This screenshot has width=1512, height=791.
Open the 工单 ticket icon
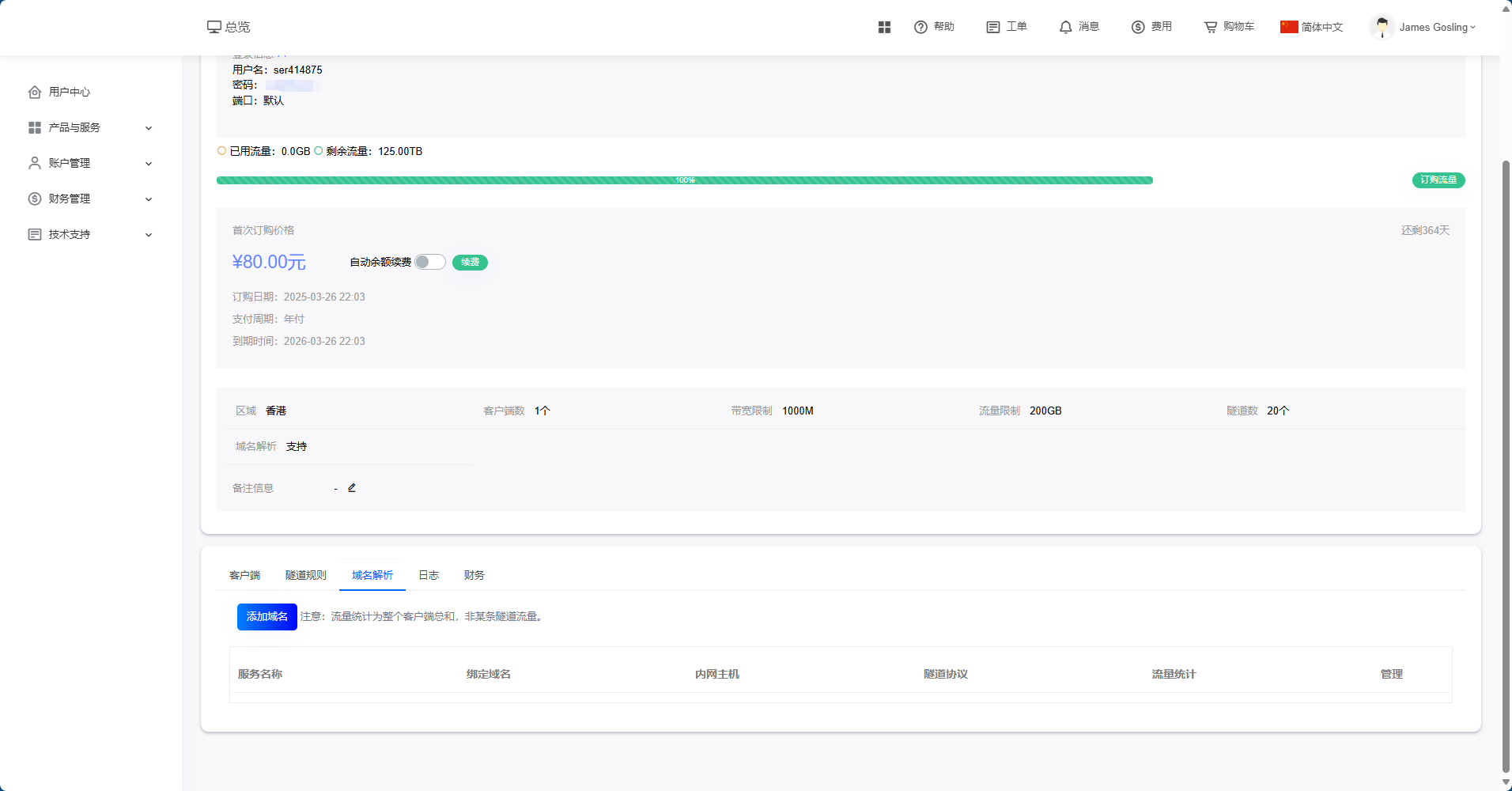[x=993, y=27]
